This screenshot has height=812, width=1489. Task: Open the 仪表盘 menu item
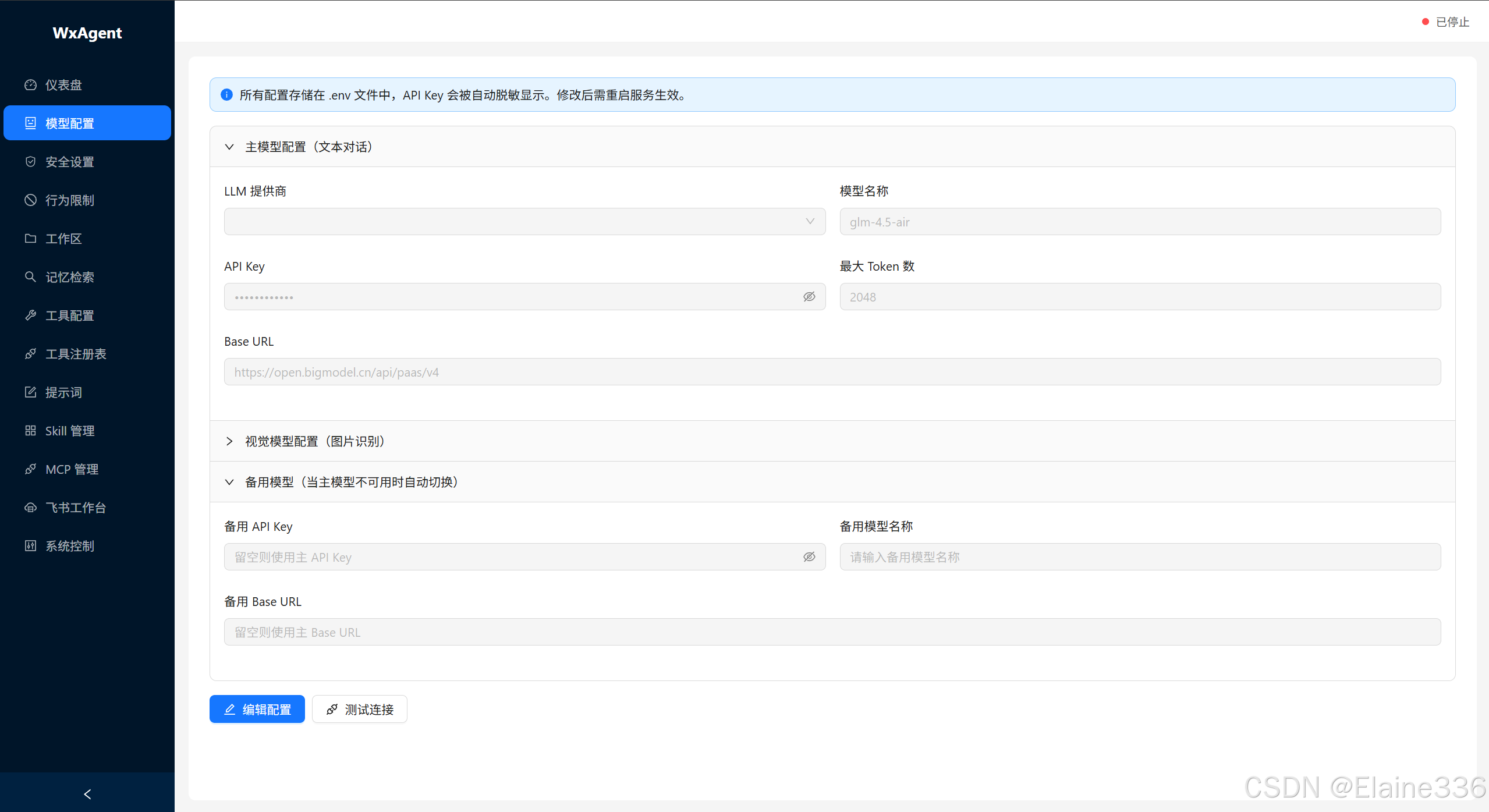click(87, 85)
